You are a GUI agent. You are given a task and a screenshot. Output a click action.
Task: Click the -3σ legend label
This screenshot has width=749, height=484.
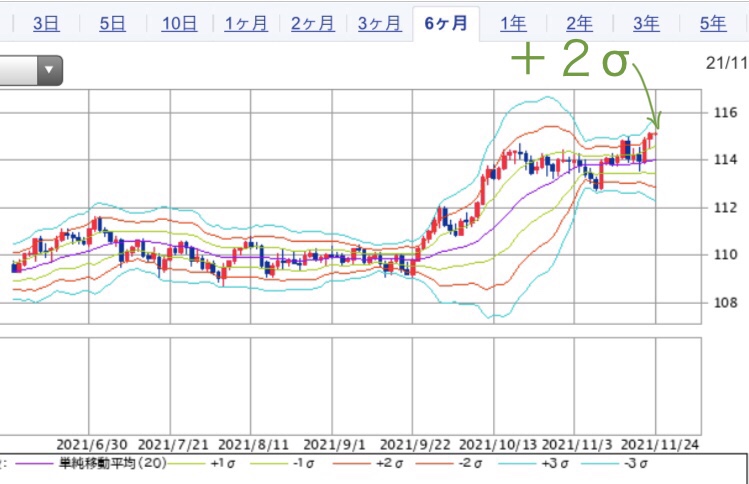[636, 463]
